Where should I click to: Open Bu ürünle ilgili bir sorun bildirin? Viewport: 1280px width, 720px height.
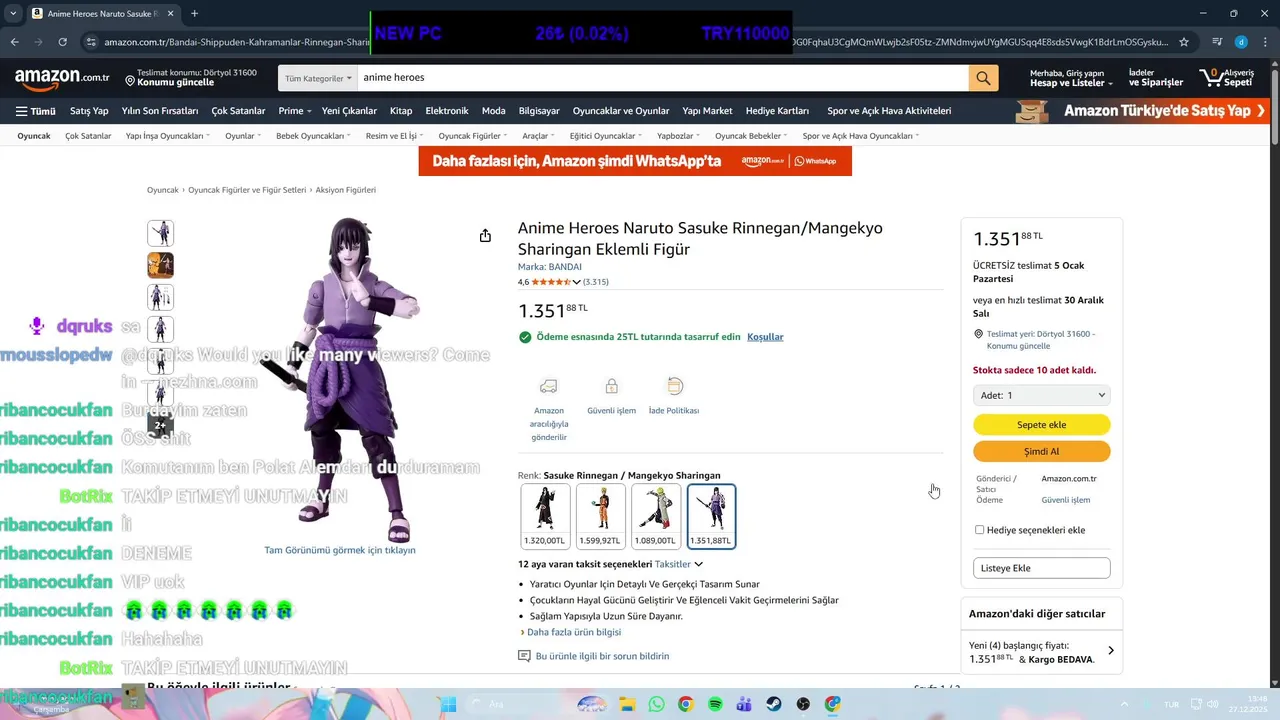[602, 656]
